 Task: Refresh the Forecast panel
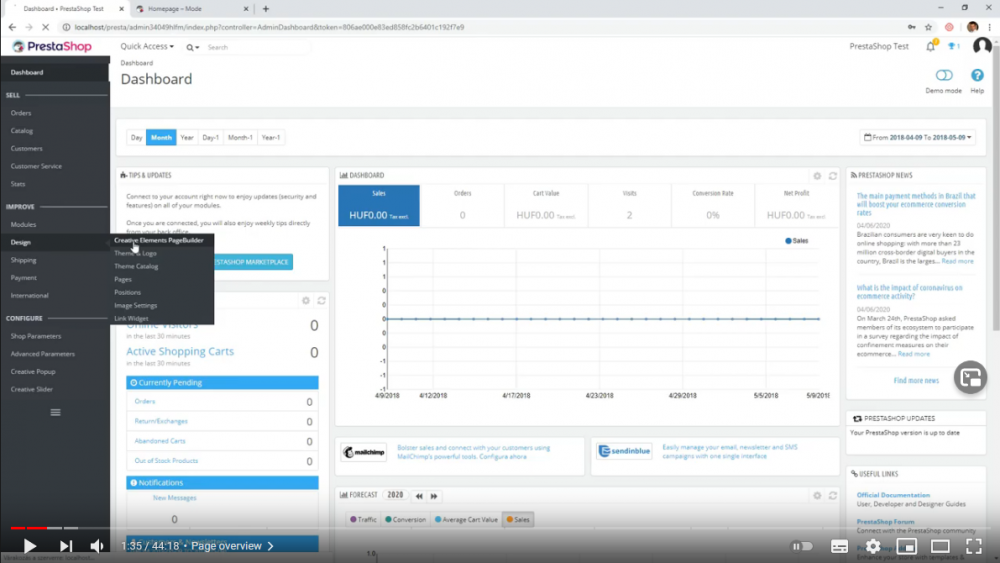[832, 495]
